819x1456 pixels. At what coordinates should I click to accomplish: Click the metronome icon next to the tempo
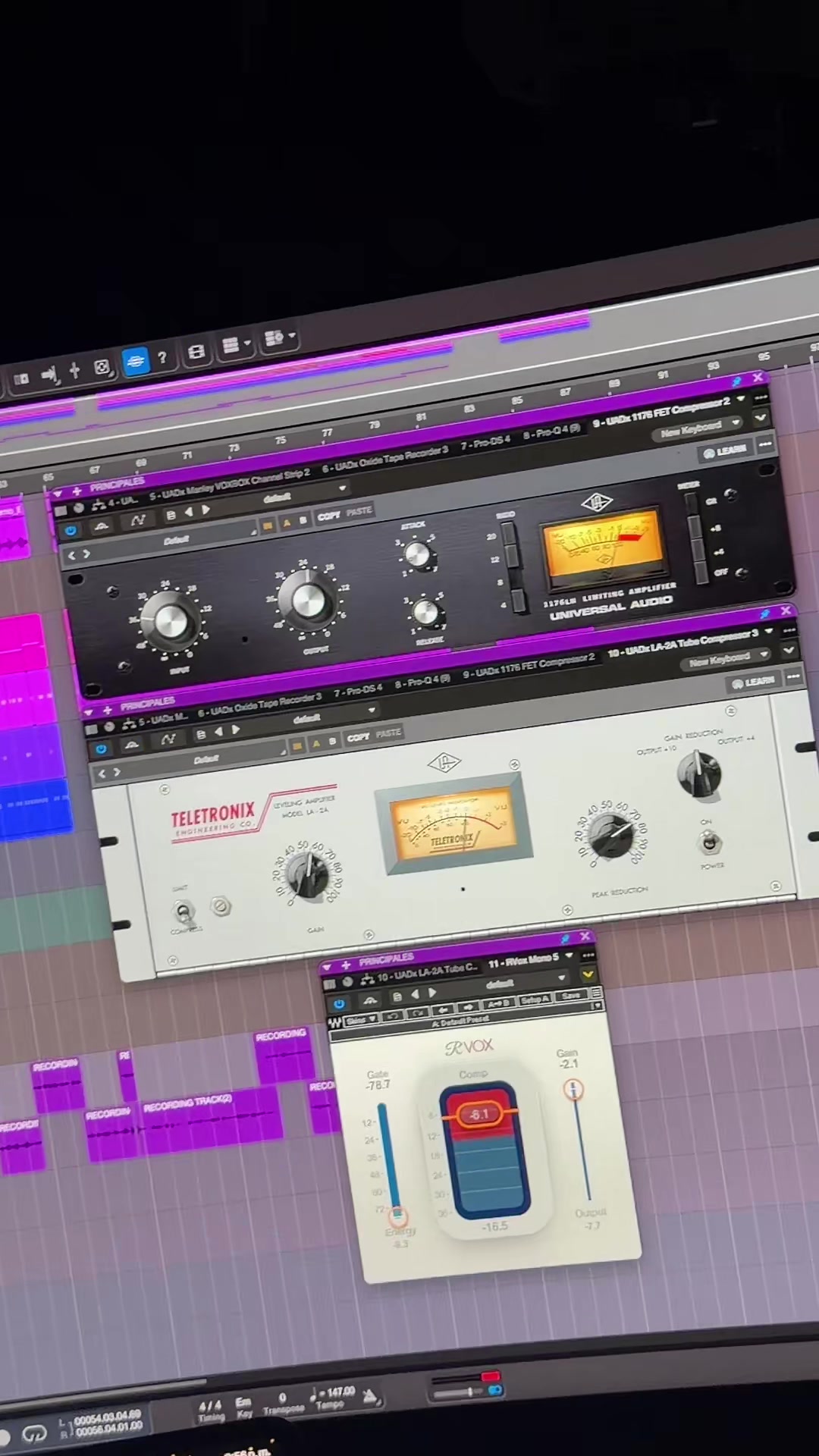click(370, 1395)
